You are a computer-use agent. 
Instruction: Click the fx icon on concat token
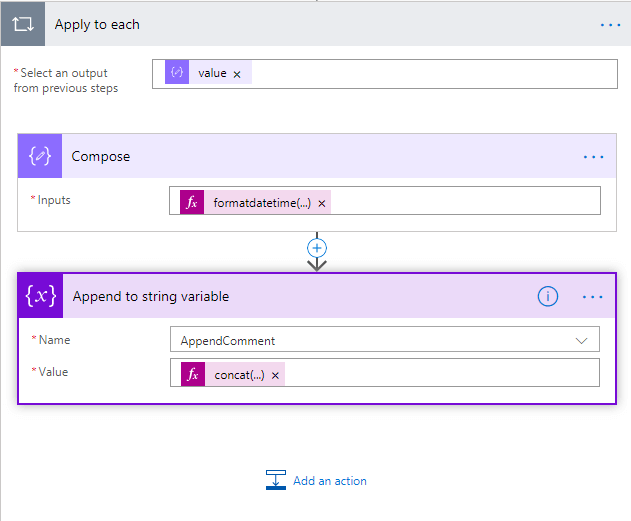tap(193, 374)
